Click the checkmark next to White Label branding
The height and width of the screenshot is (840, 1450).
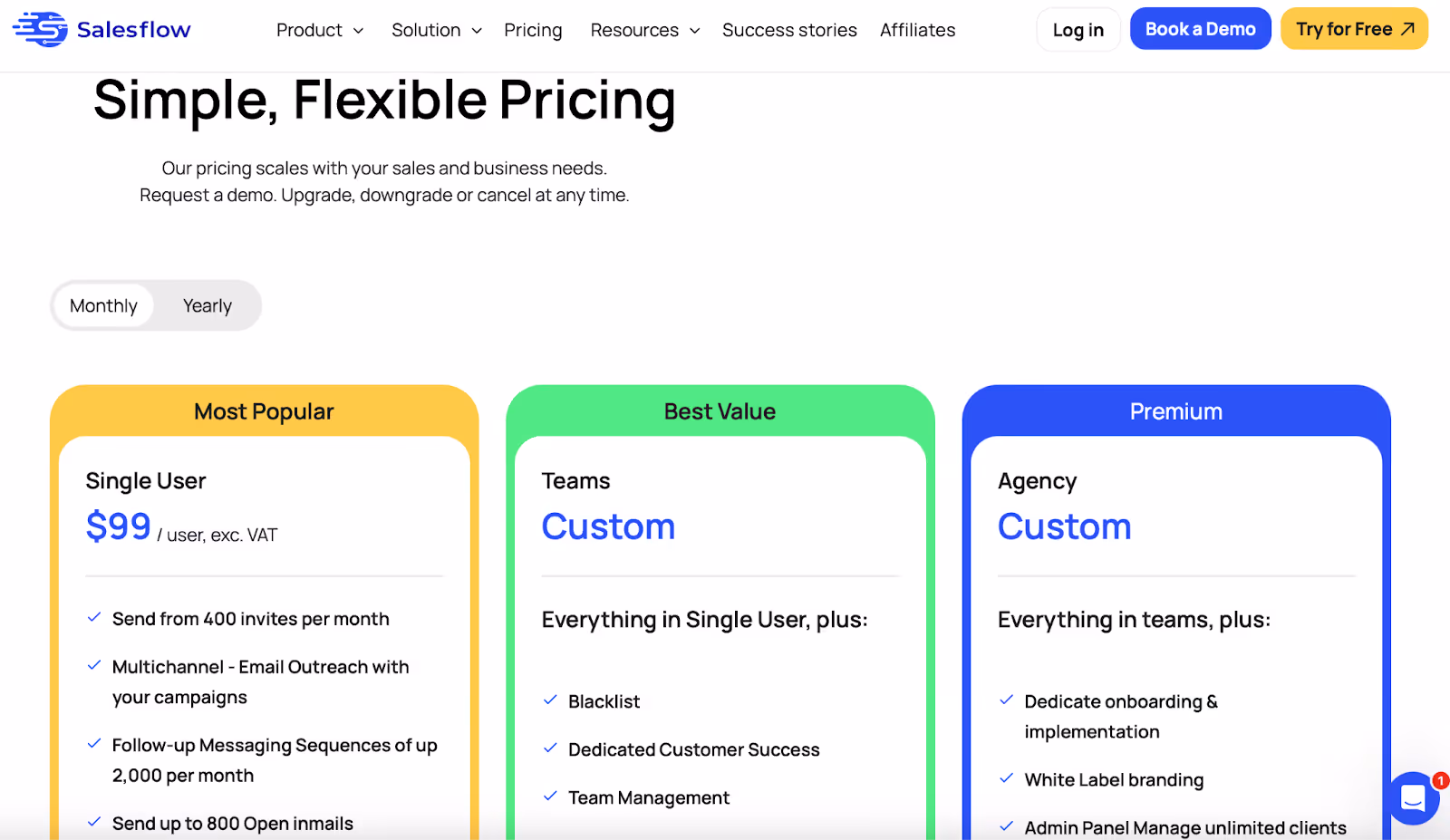(1007, 777)
